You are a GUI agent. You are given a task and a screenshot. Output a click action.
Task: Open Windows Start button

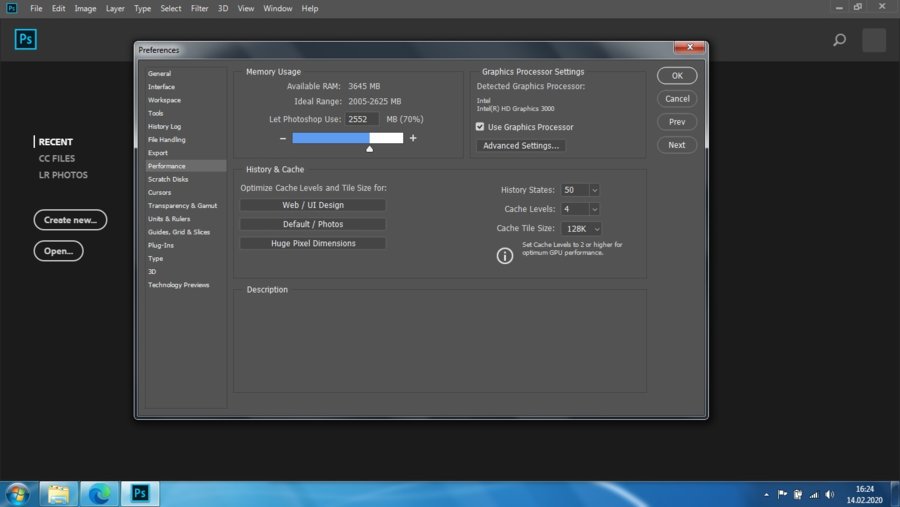18,494
